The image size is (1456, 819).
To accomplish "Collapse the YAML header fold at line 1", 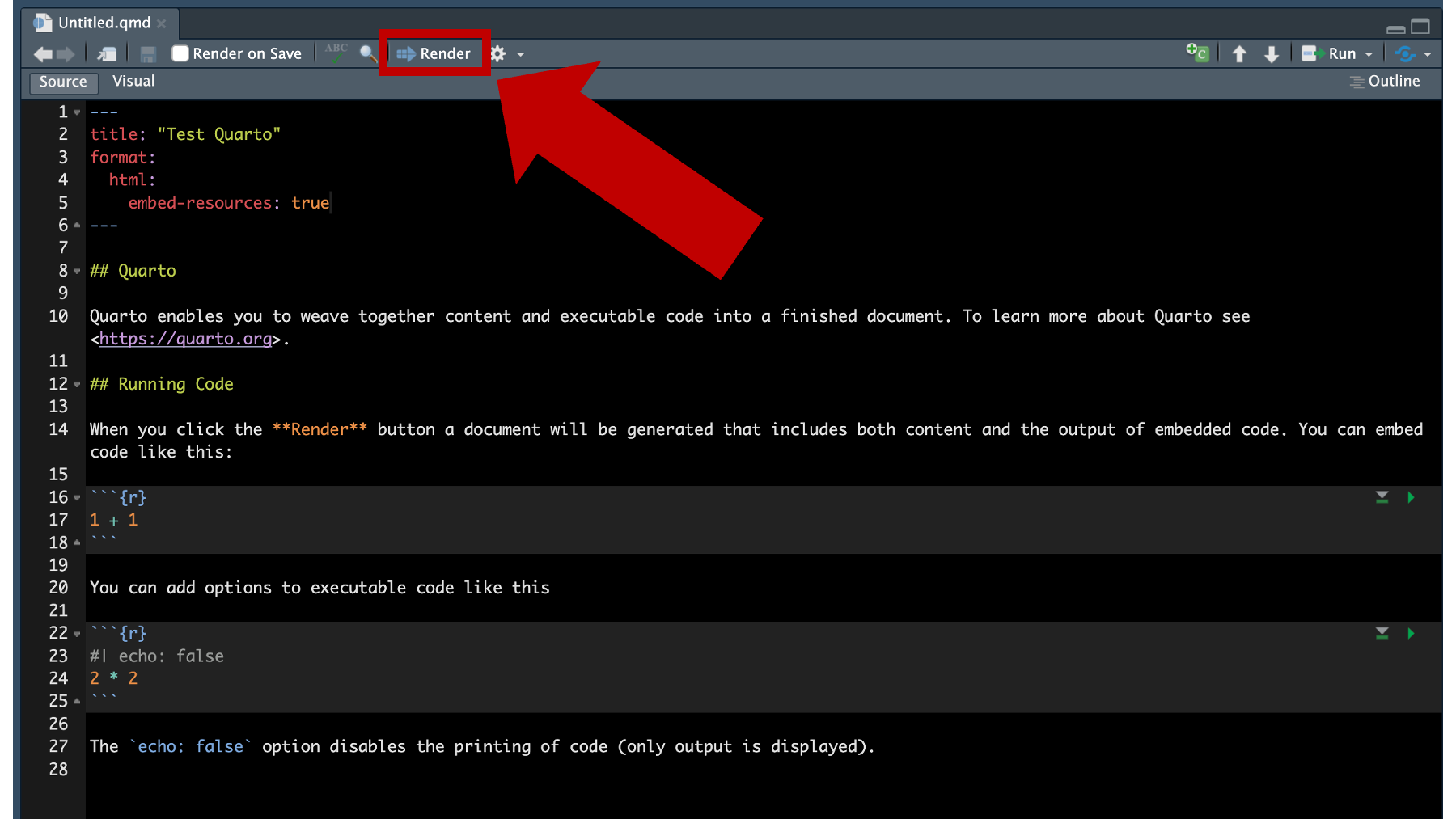I will click(x=77, y=112).
